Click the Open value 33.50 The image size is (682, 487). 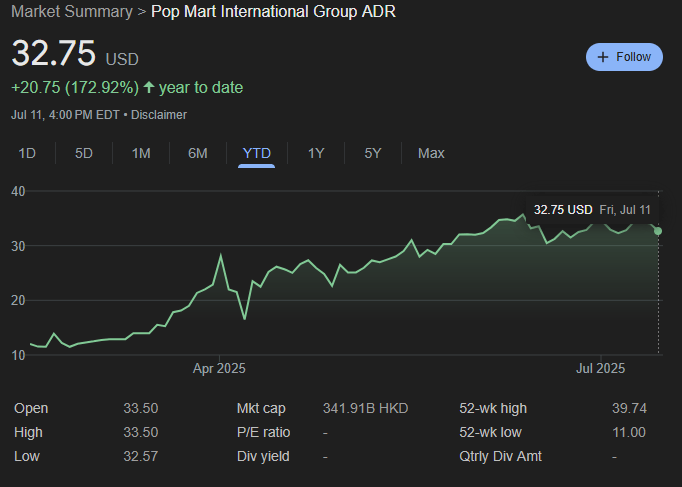[x=140, y=408]
